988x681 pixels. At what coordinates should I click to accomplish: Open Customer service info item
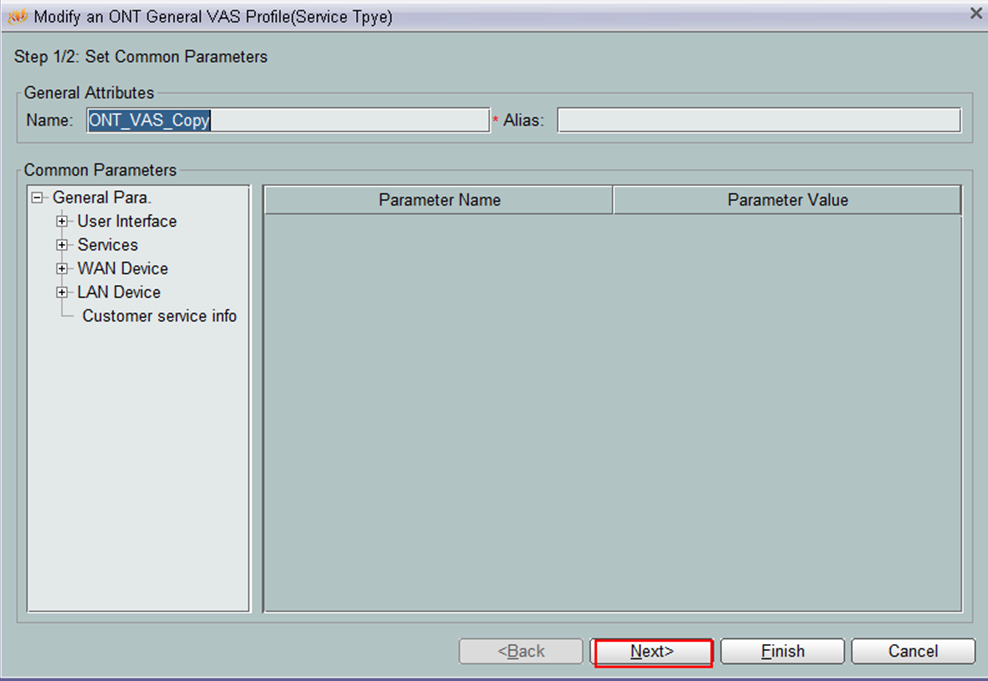[x=159, y=316]
